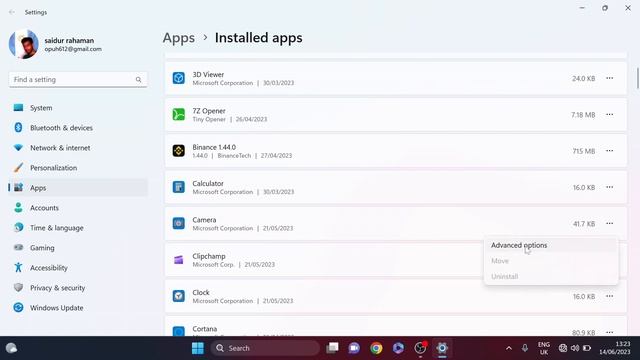Click the opuh612@gmail.com account email
The image size is (640, 360).
[73, 49]
